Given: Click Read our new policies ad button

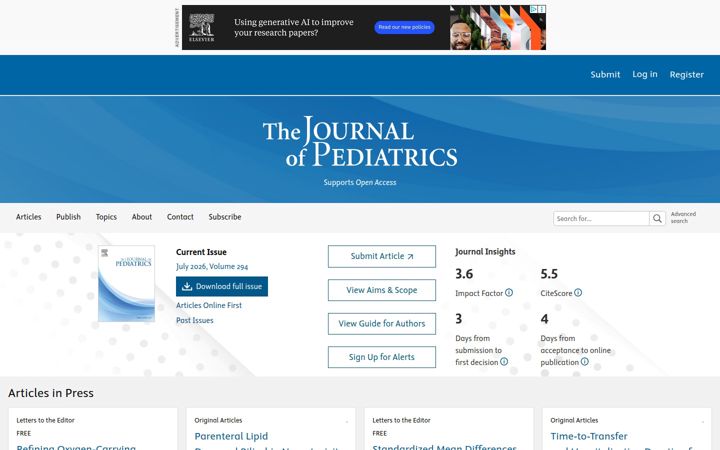Looking at the screenshot, I should 405,28.
